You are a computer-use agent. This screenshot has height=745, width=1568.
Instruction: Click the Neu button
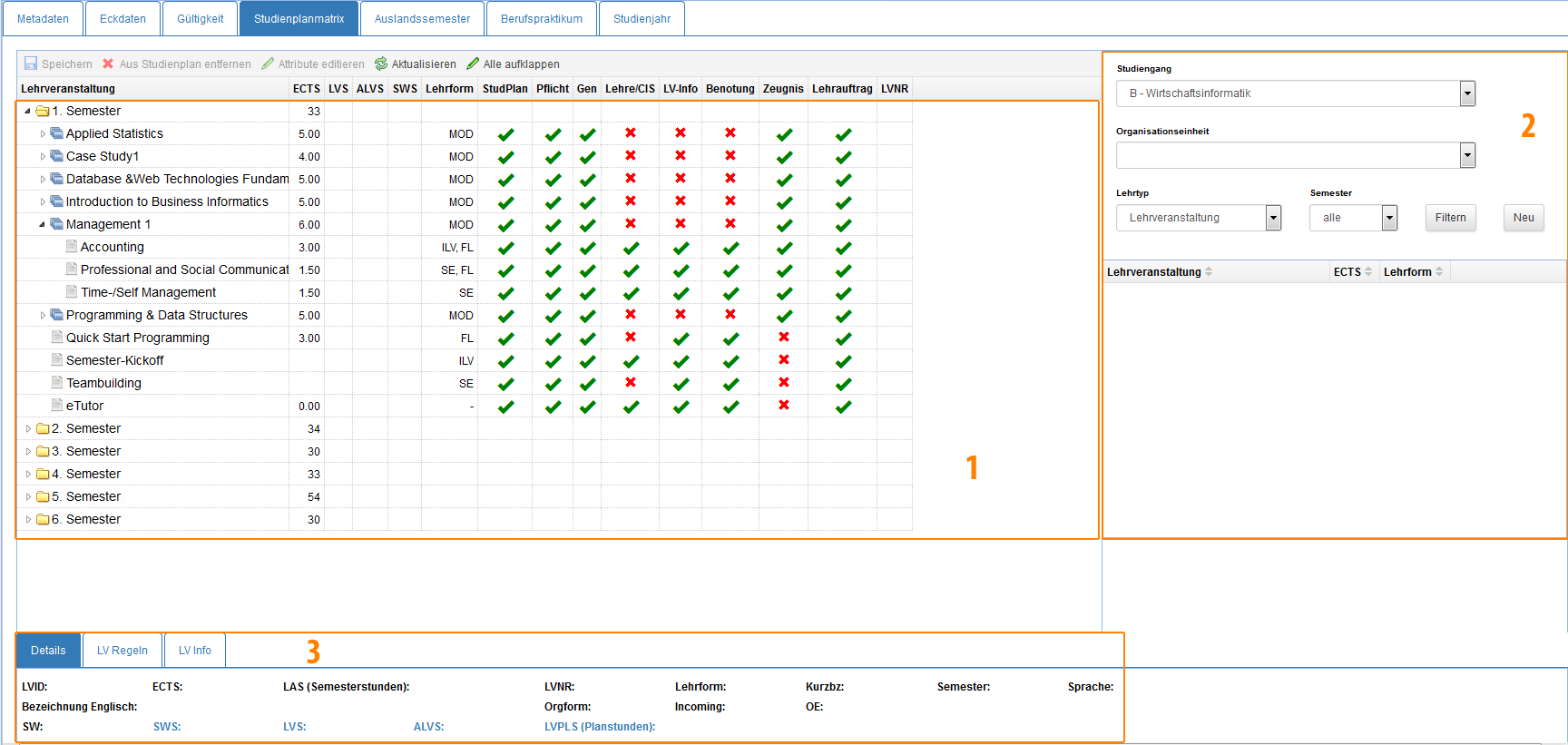pos(1524,218)
